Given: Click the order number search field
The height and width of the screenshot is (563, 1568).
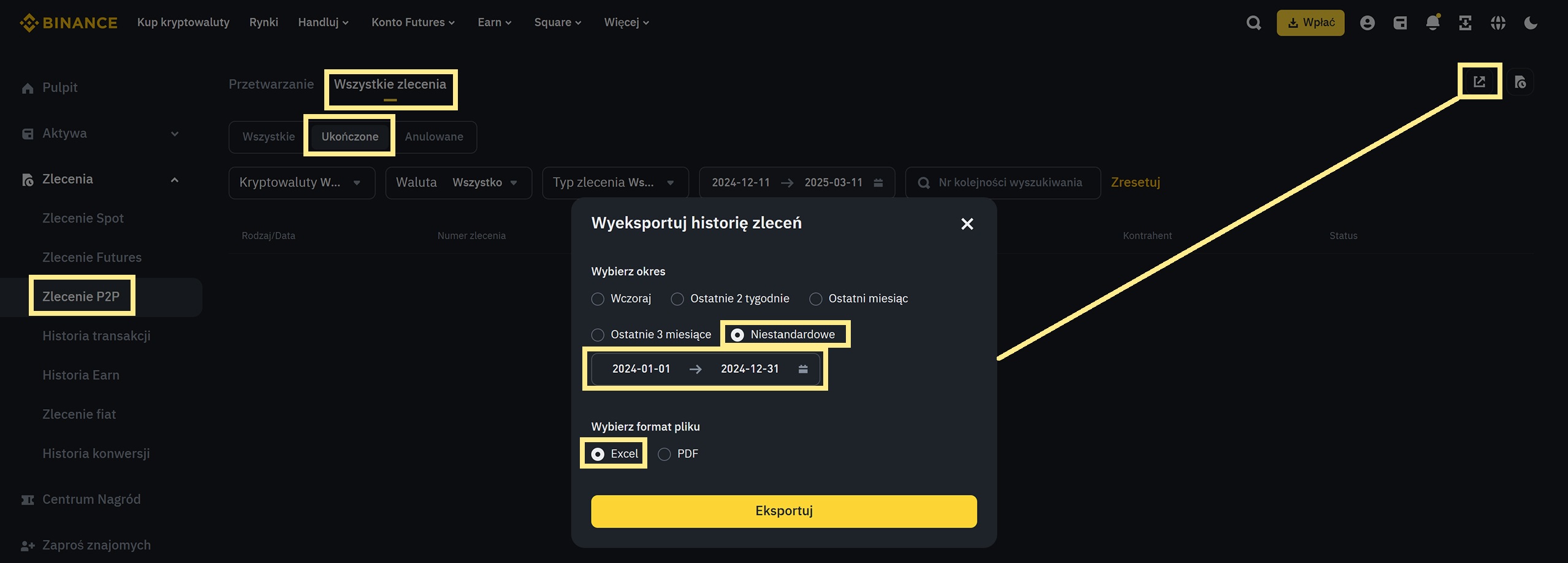Looking at the screenshot, I should (1010, 183).
